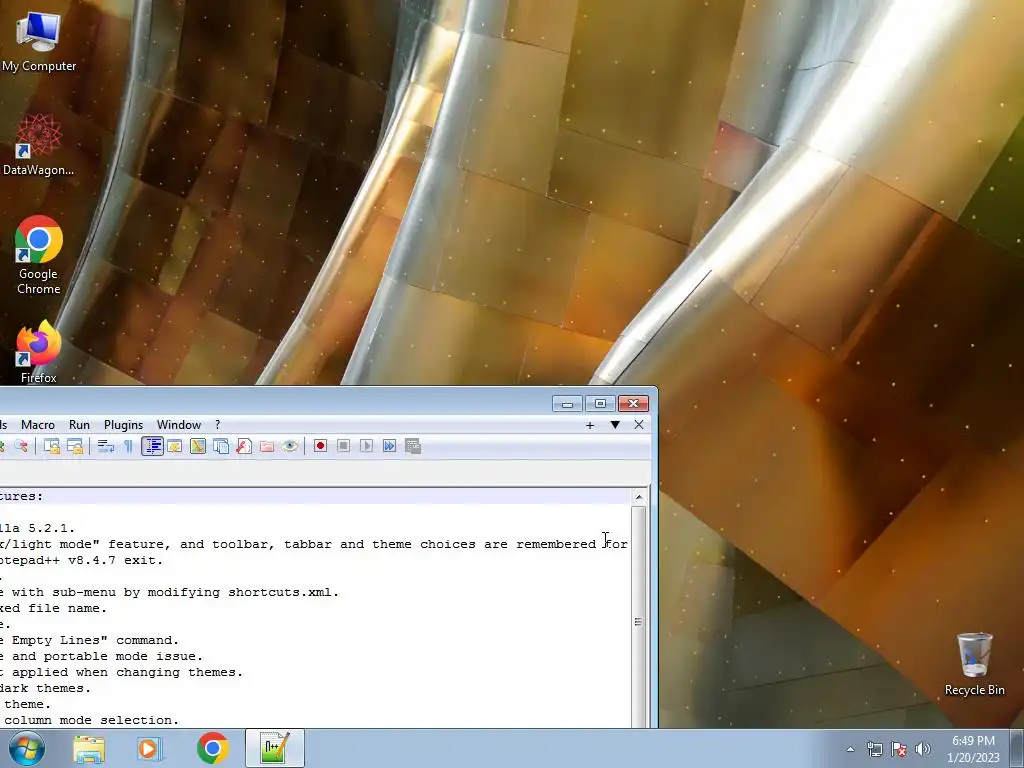Open the Macro menu
Screen dimensions: 1024x768
pyautogui.click(x=38, y=424)
